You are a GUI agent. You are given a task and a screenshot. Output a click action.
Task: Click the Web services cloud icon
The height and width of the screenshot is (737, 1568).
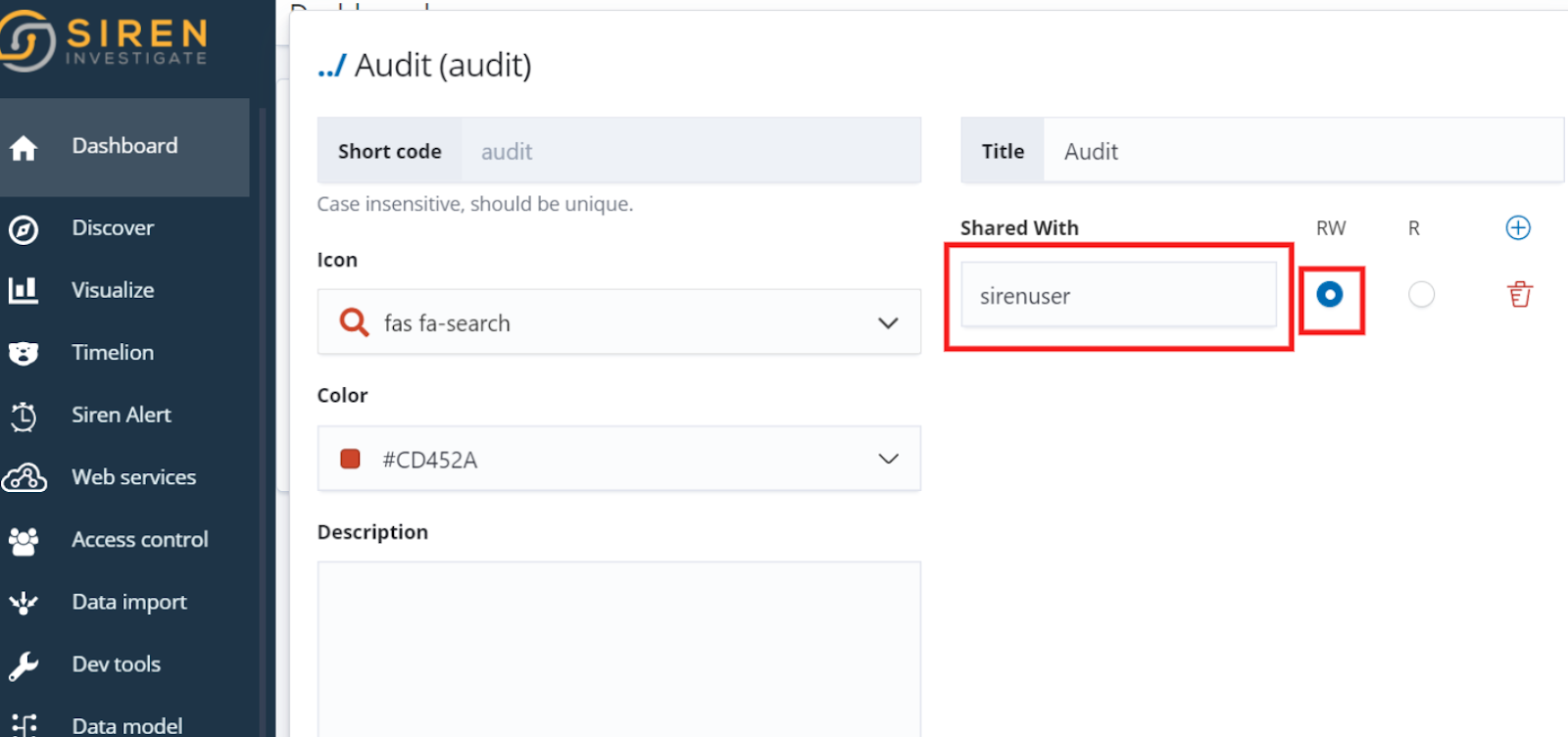coord(24,478)
